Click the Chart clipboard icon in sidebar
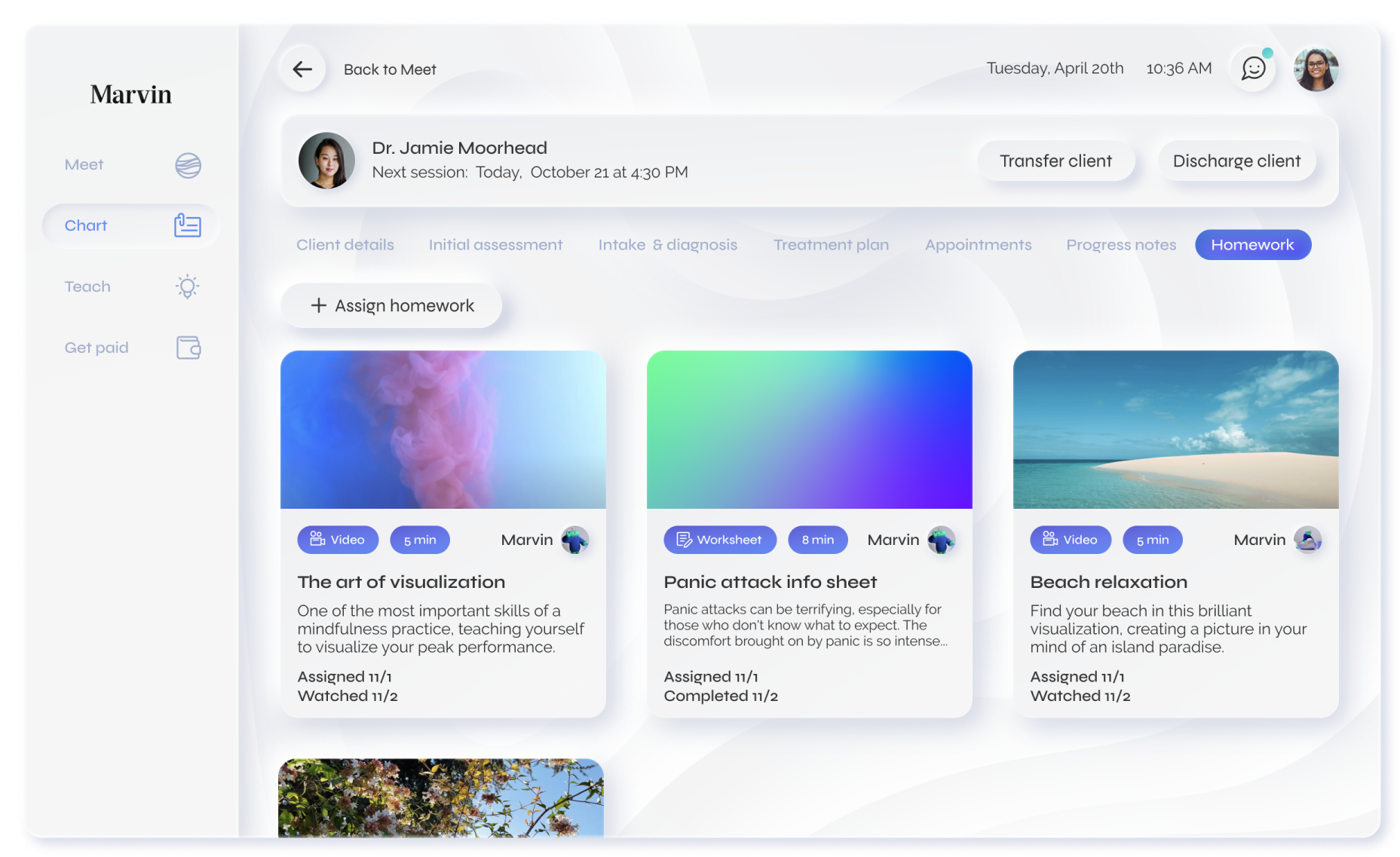1400x857 pixels. coord(187,225)
